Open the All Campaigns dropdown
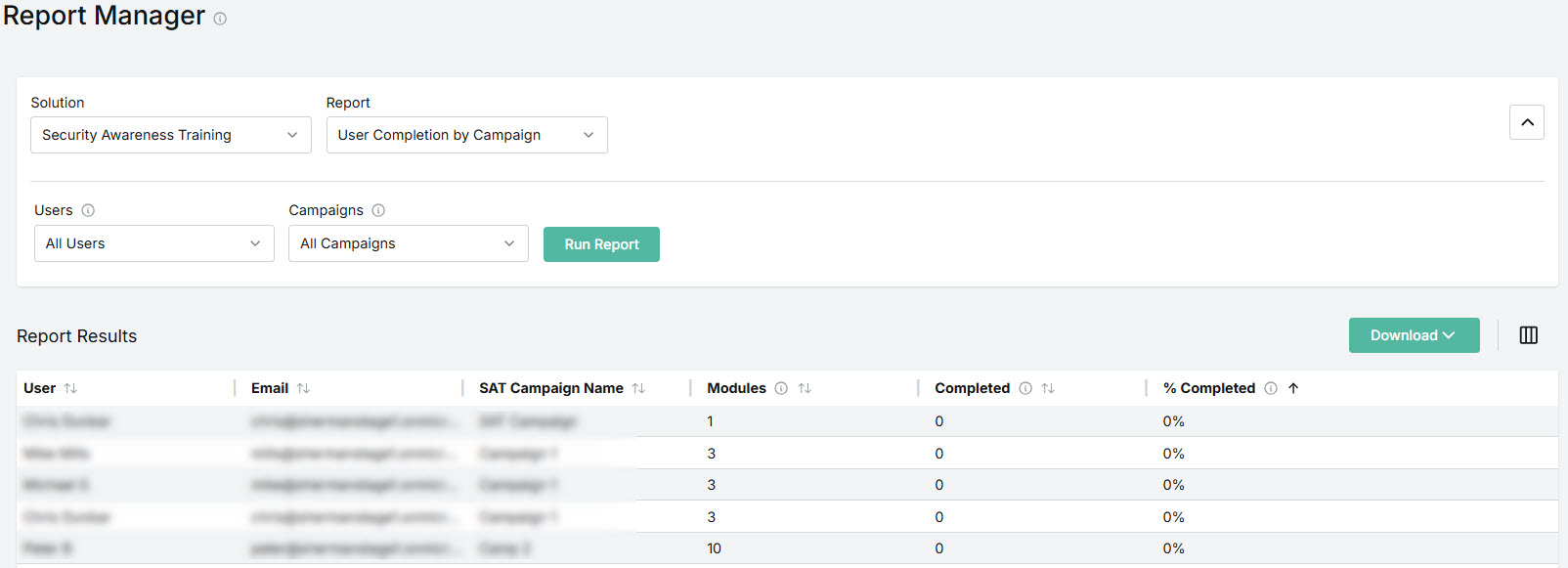The height and width of the screenshot is (568, 1568). (408, 243)
